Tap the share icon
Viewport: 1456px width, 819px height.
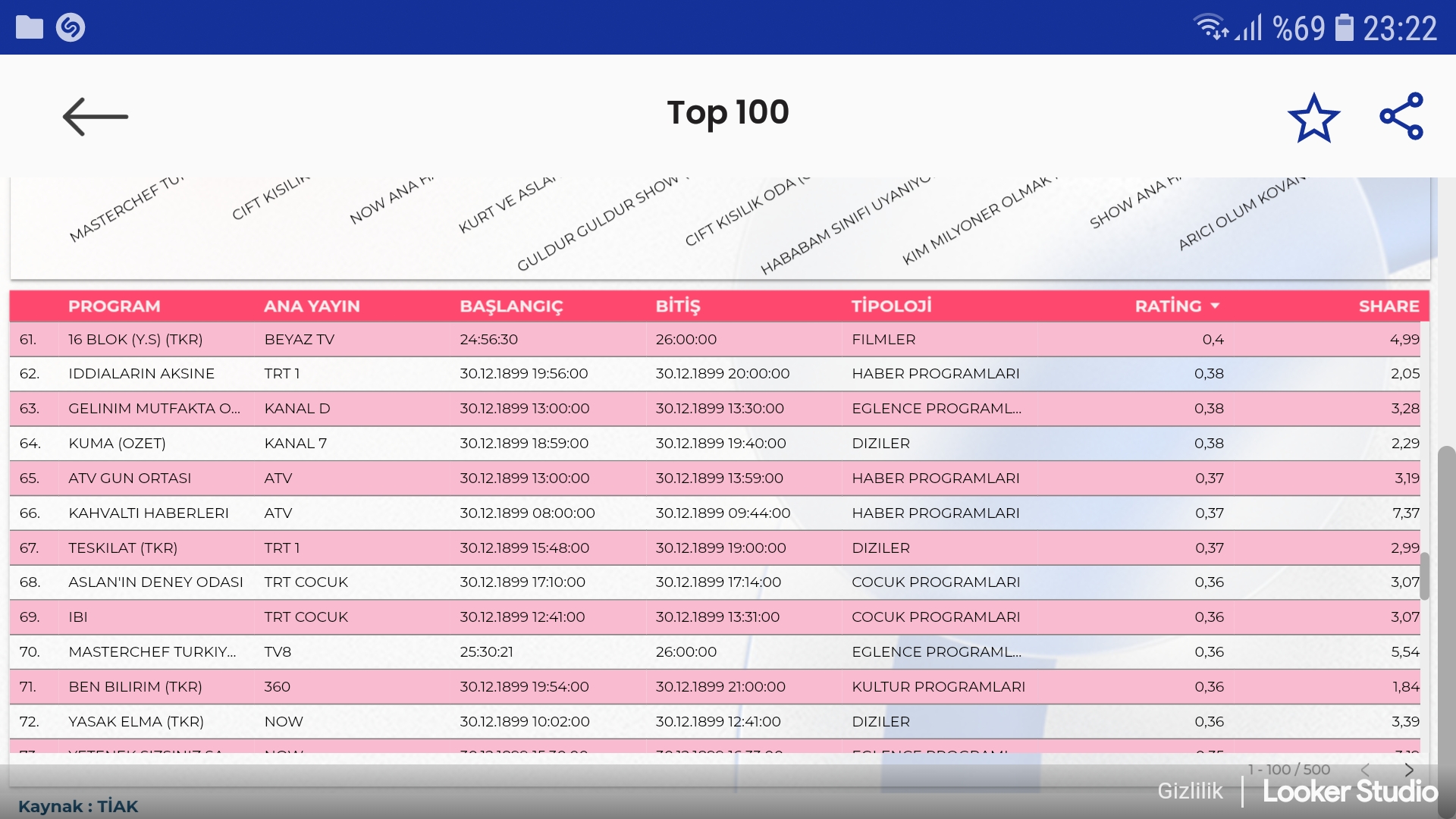(1401, 116)
